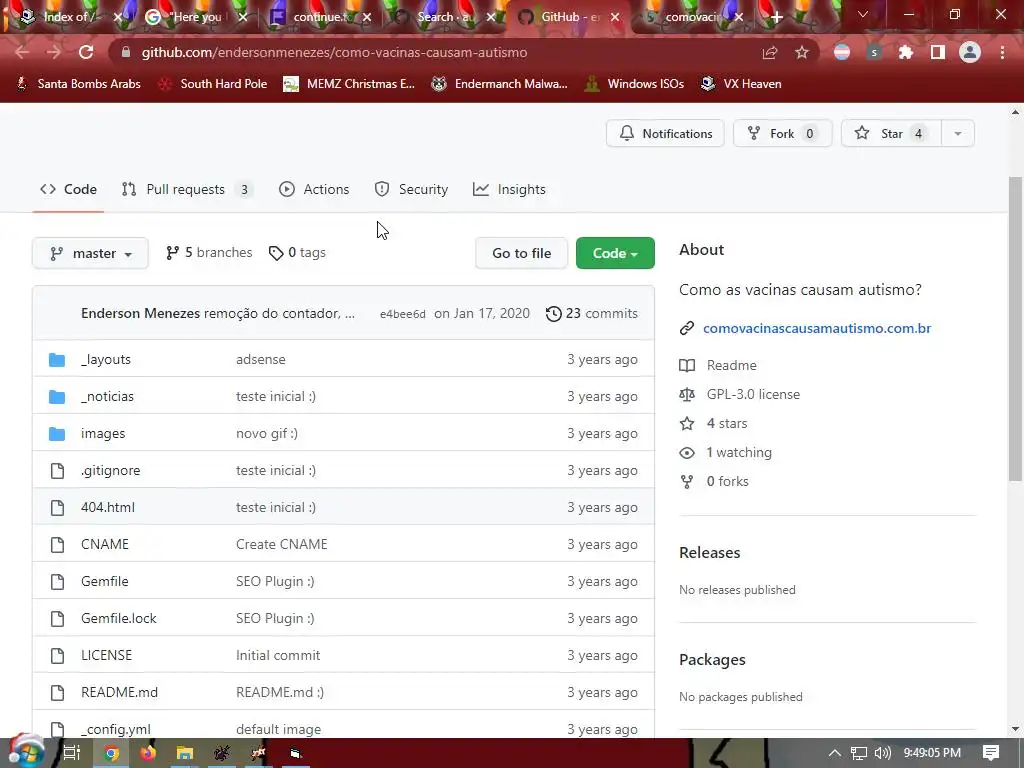The width and height of the screenshot is (1024, 768).
Task: Open the README.md file
Action: (x=120, y=692)
